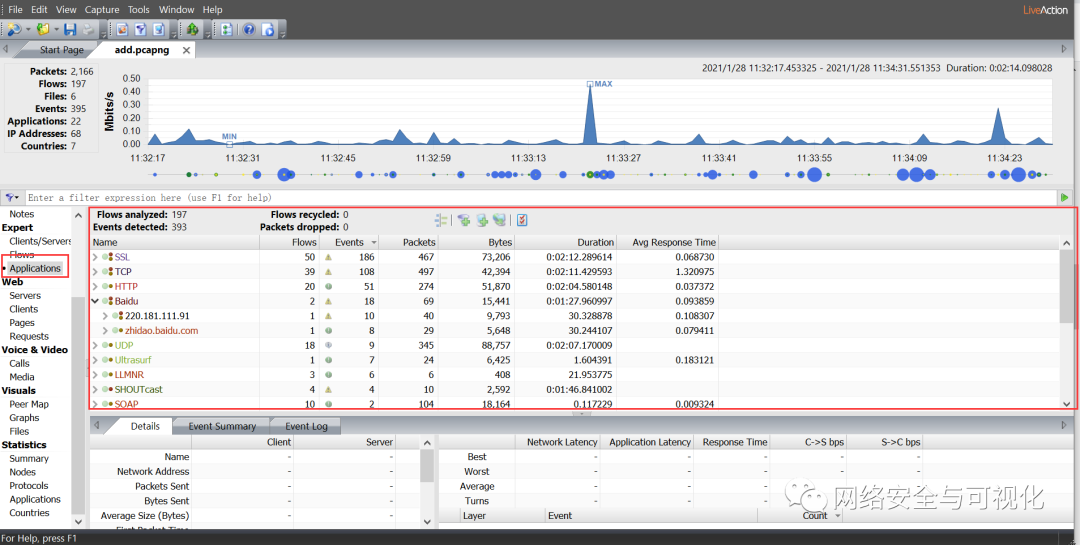Select the LLMNR row name

coord(128,375)
